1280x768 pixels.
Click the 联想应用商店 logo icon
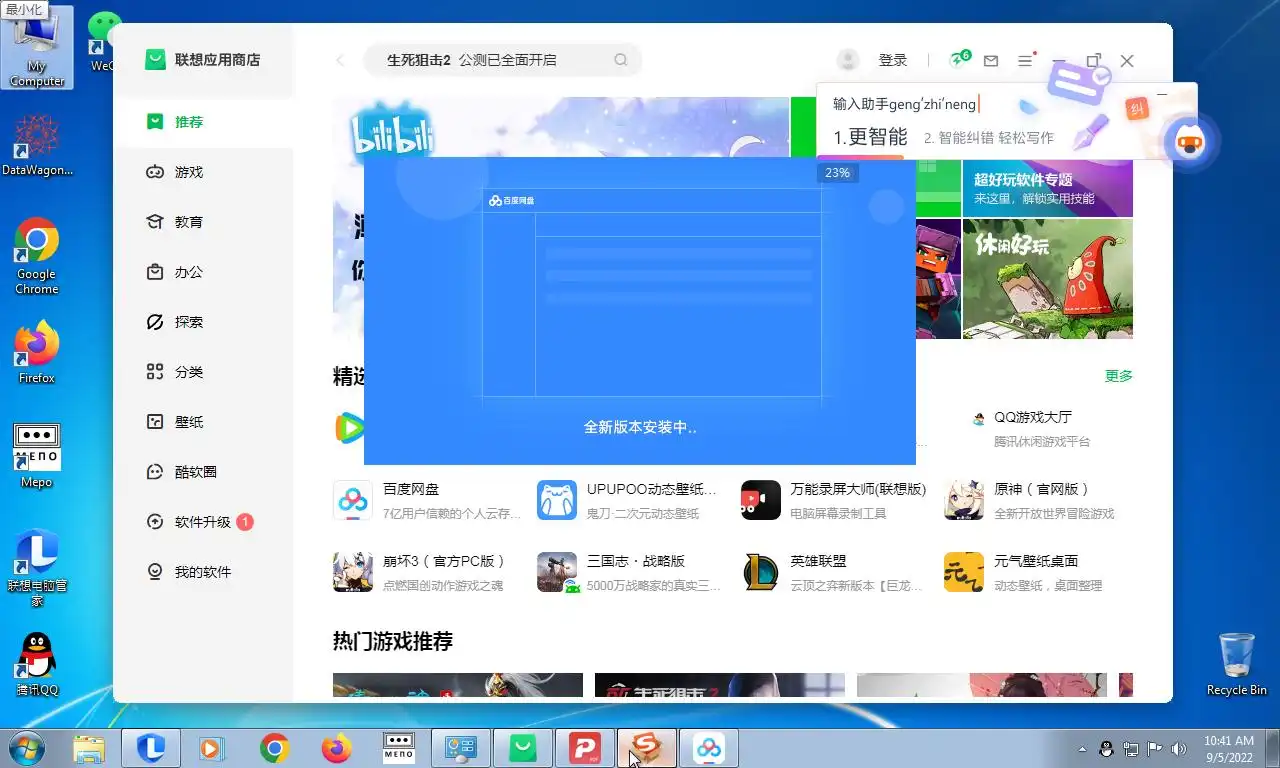tap(155, 60)
